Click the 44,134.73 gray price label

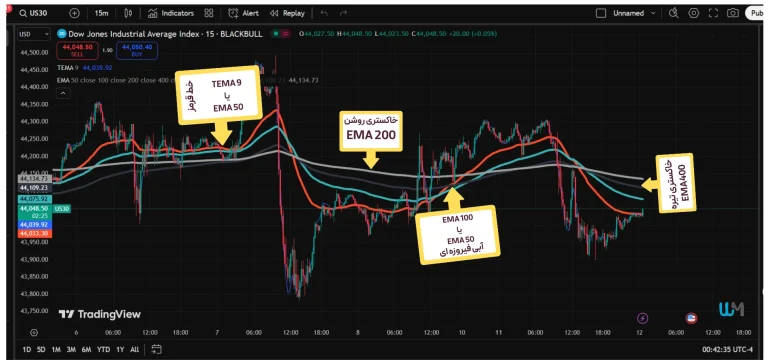tap(35, 178)
